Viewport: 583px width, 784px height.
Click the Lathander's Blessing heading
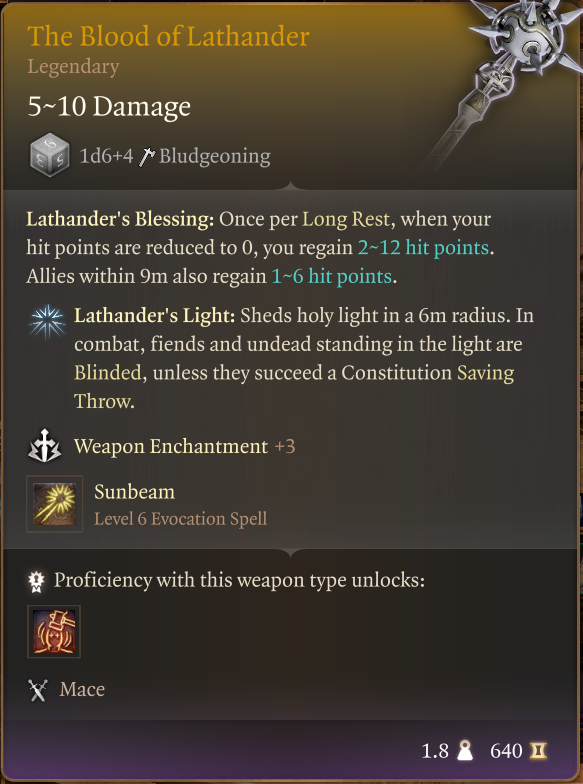[120, 220]
